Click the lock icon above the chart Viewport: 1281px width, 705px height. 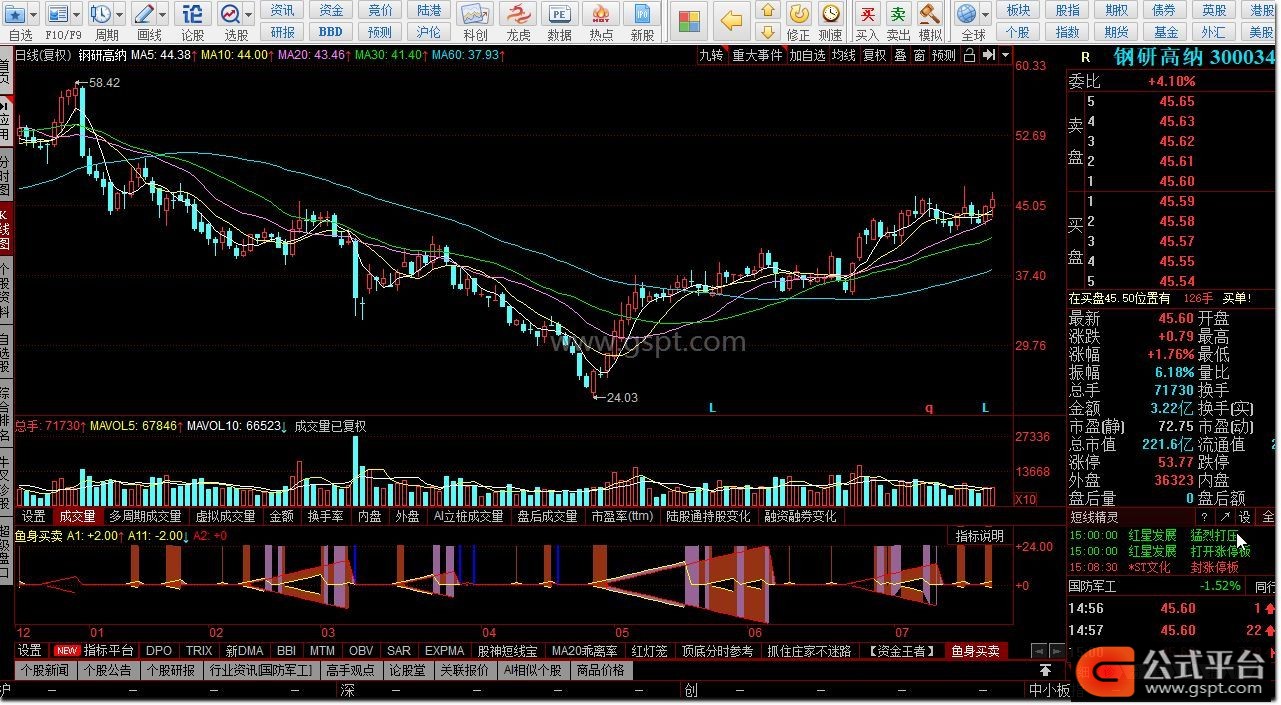969,56
